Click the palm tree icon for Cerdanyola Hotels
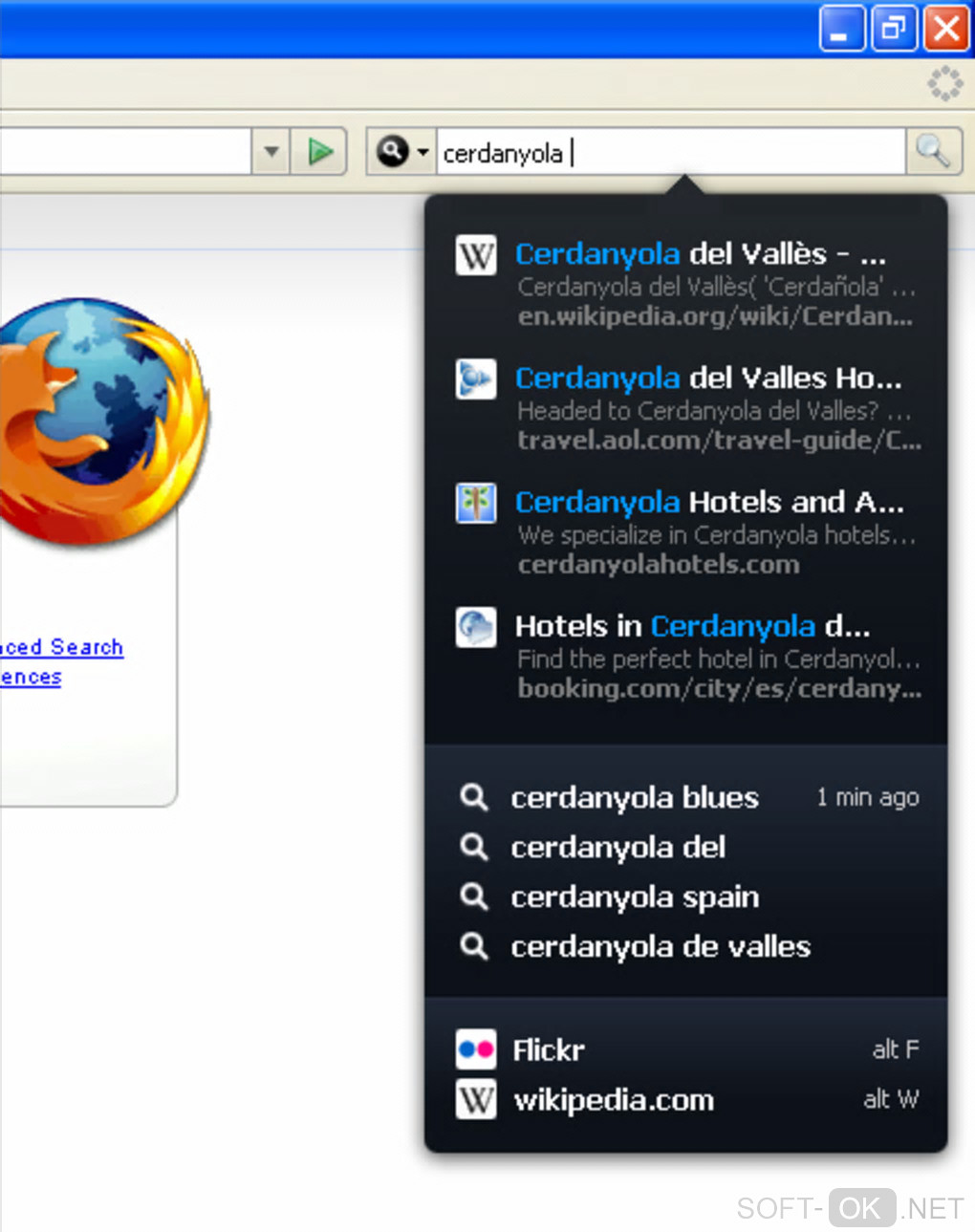Viewport: 975px width, 1232px height. [x=476, y=504]
